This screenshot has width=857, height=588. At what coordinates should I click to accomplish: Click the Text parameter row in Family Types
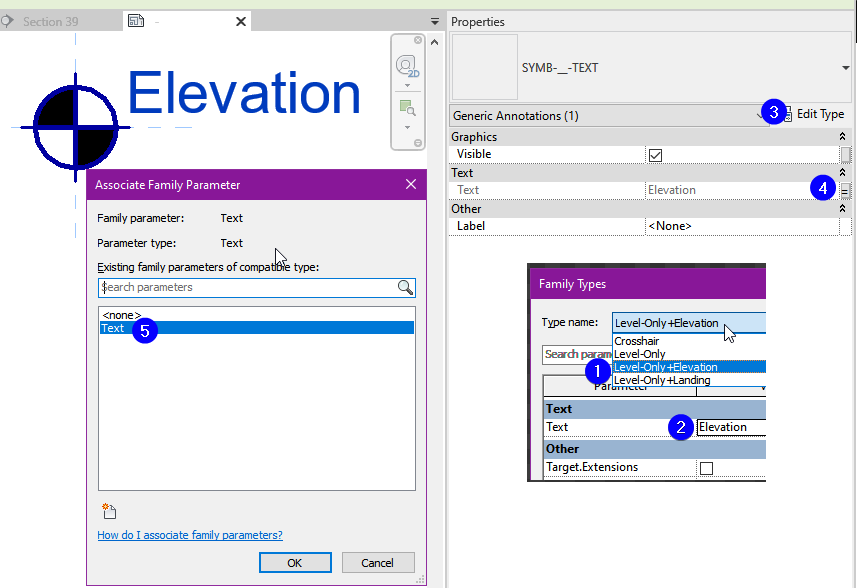[655, 427]
